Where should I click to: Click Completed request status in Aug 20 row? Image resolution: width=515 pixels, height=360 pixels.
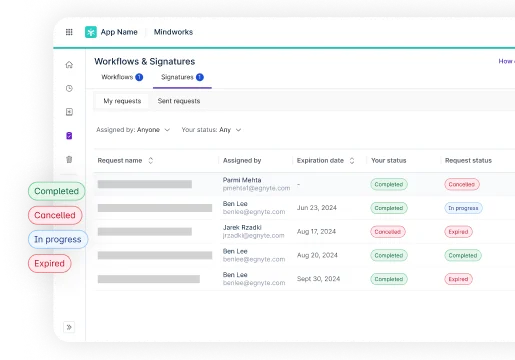coord(463,255)
